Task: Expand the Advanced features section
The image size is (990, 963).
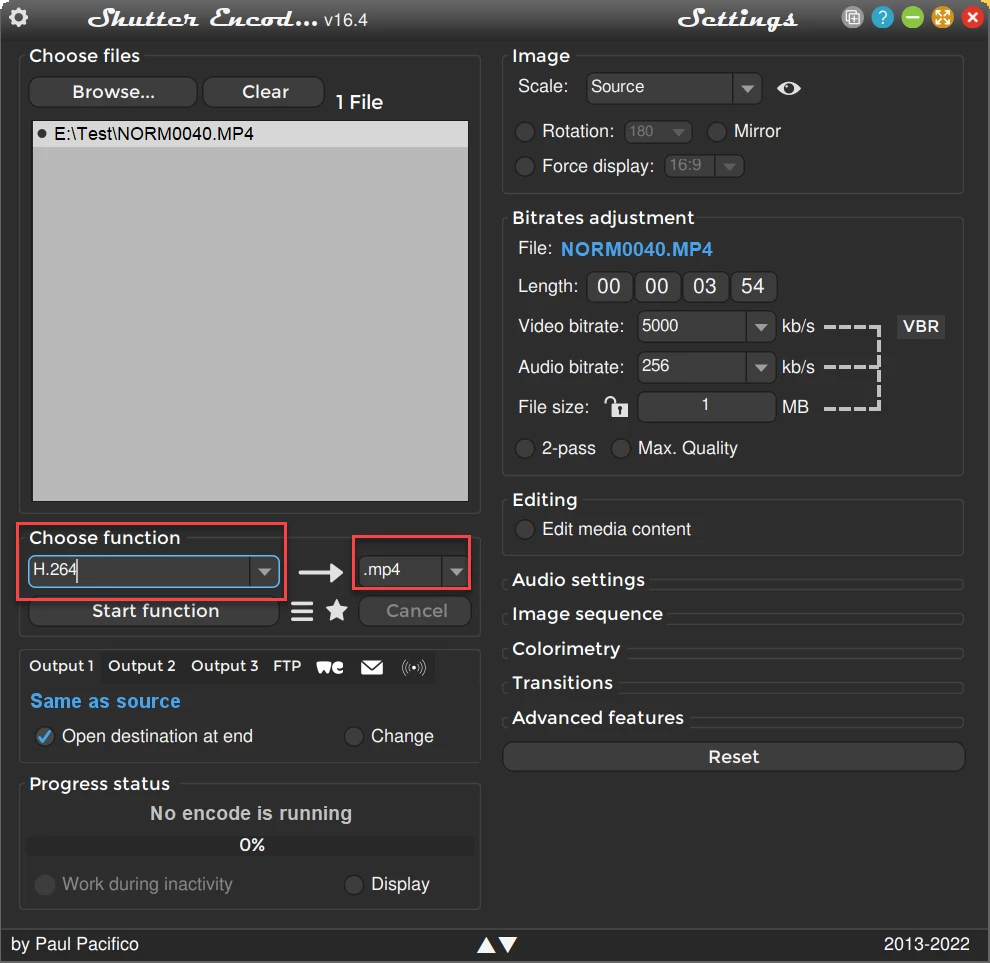Action: [x=597, y=718]
